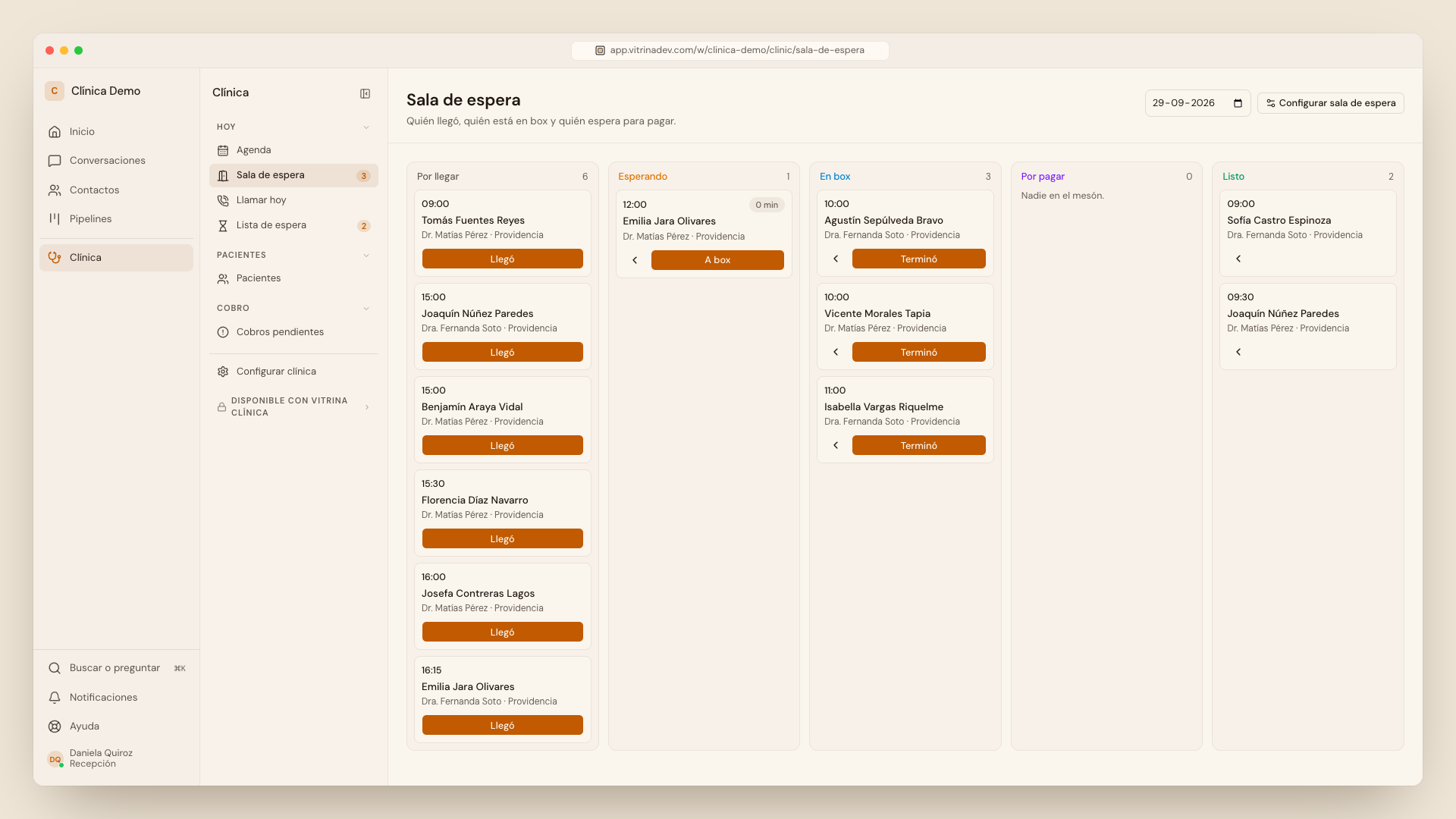The height and width of the screenshot is (819, 1456).
Task: Open Conversaciones chat icon
Action: point(55,161)
